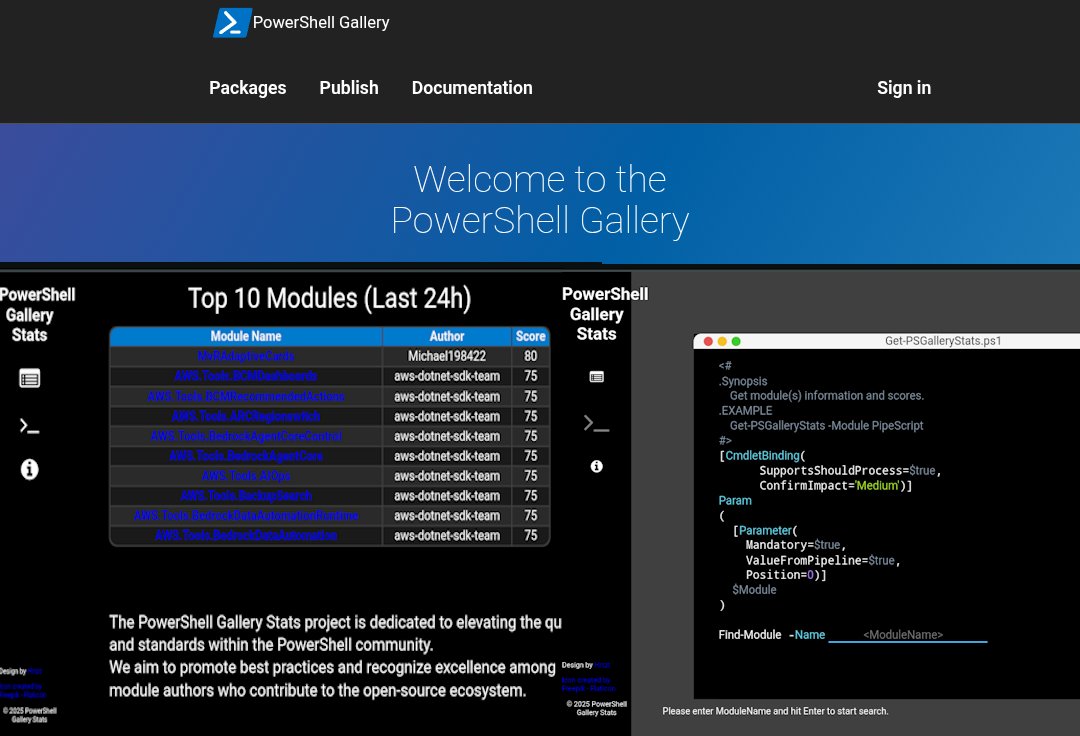The image size is (1080, 736).
Task: Click ValueFromPipeline=$true line in code
Action: [823, 560]
